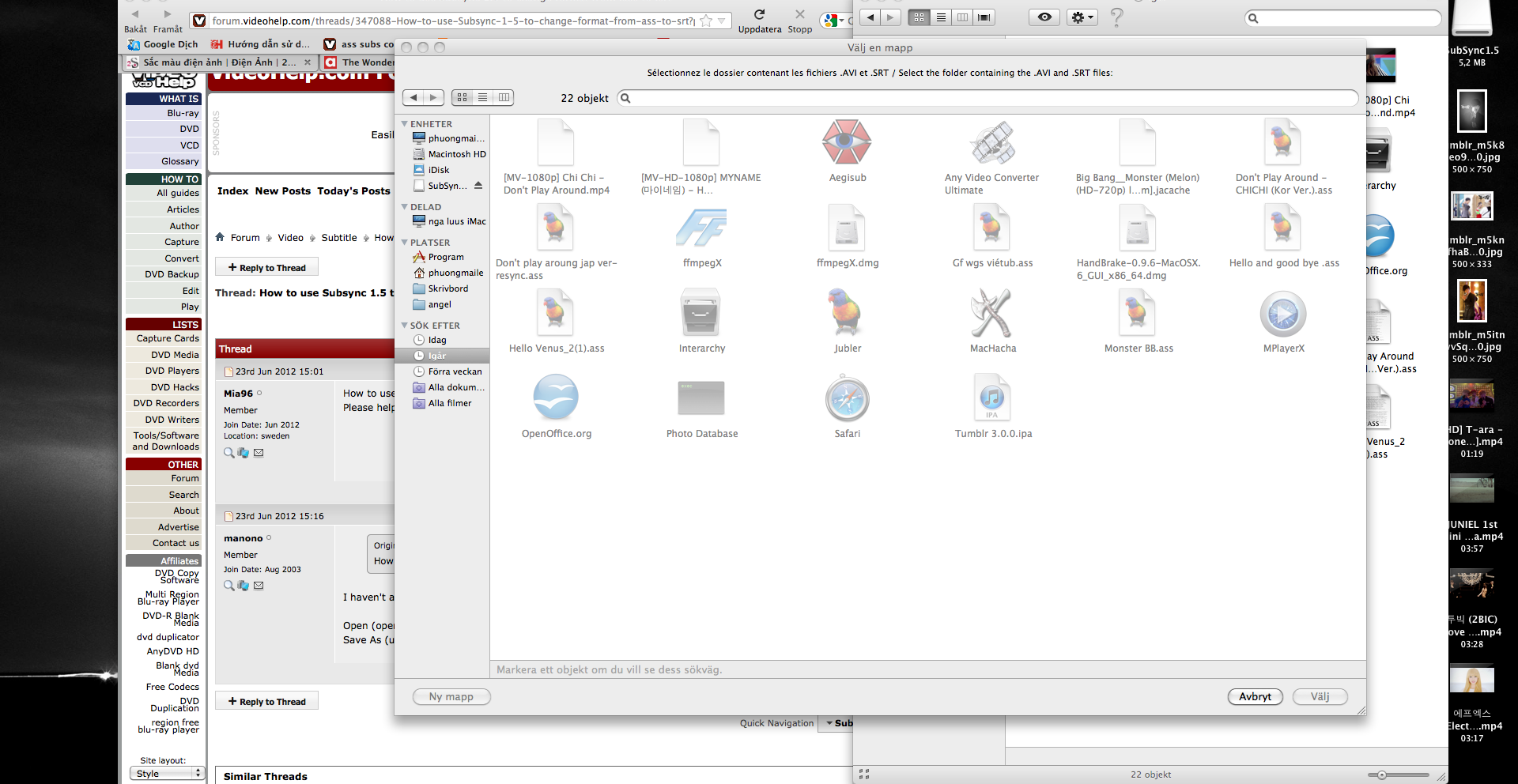Image resolution: width=1518 pixels, height=784 pixels.
Task: Select Any Video Converter Ultimate icon
Action: click(992, 142)
